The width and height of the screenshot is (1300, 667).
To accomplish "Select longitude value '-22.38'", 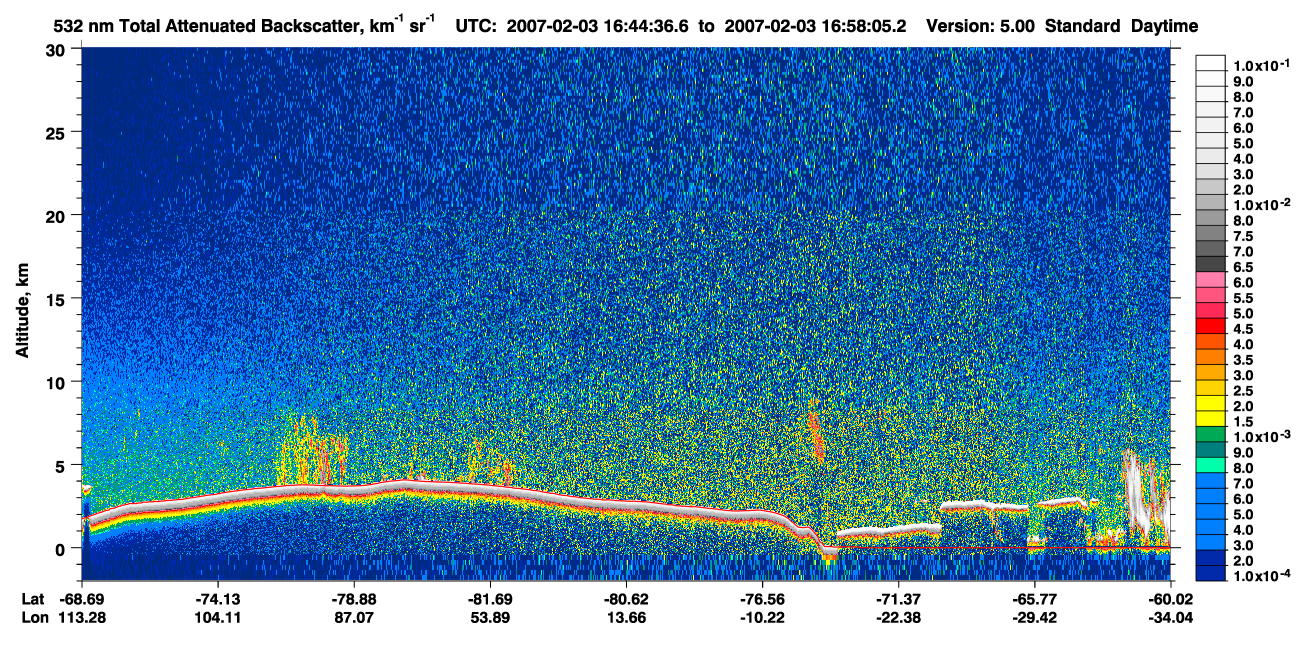I will pyautogui.click(x=899, y=617).
